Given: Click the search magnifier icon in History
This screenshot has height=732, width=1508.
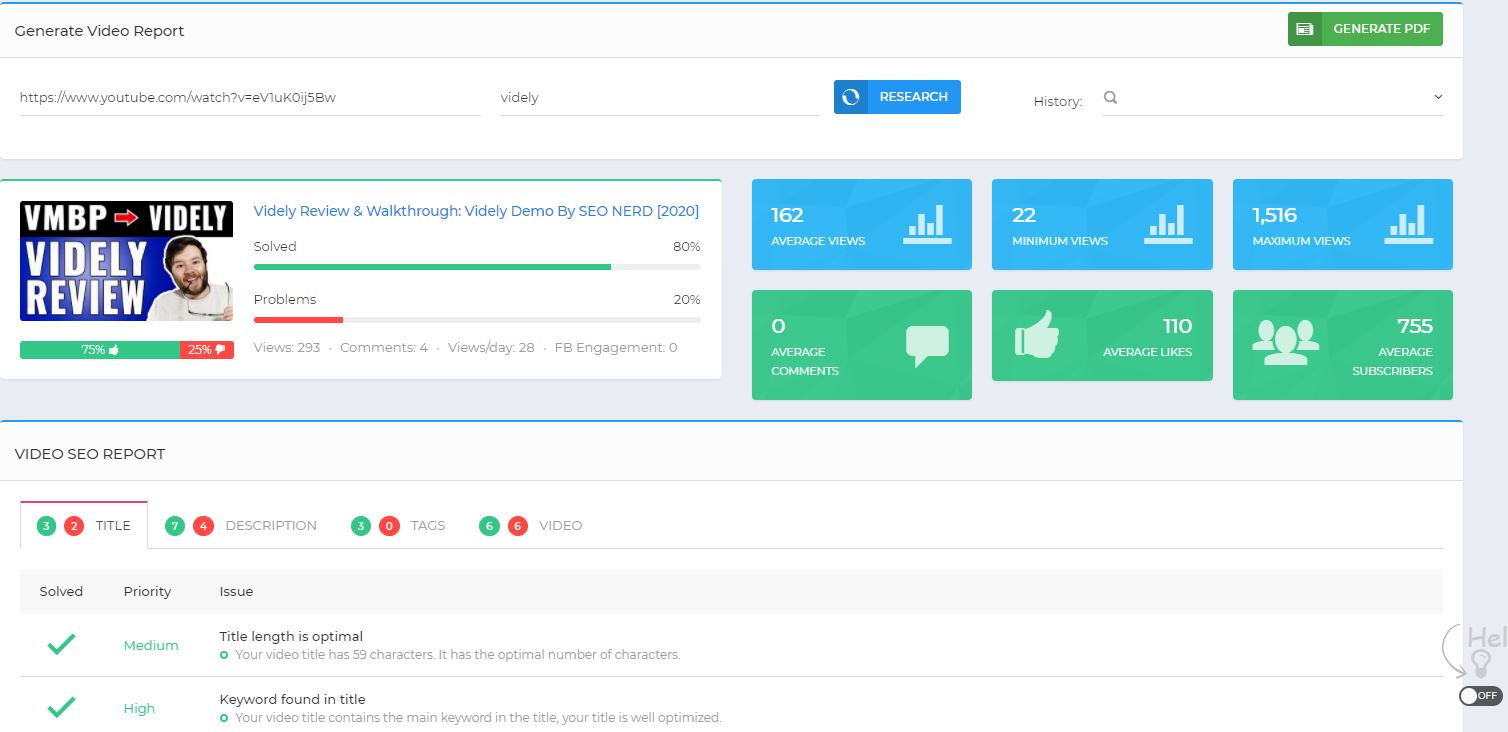Looking at the screenshot, I should [x=1110, y=98].
